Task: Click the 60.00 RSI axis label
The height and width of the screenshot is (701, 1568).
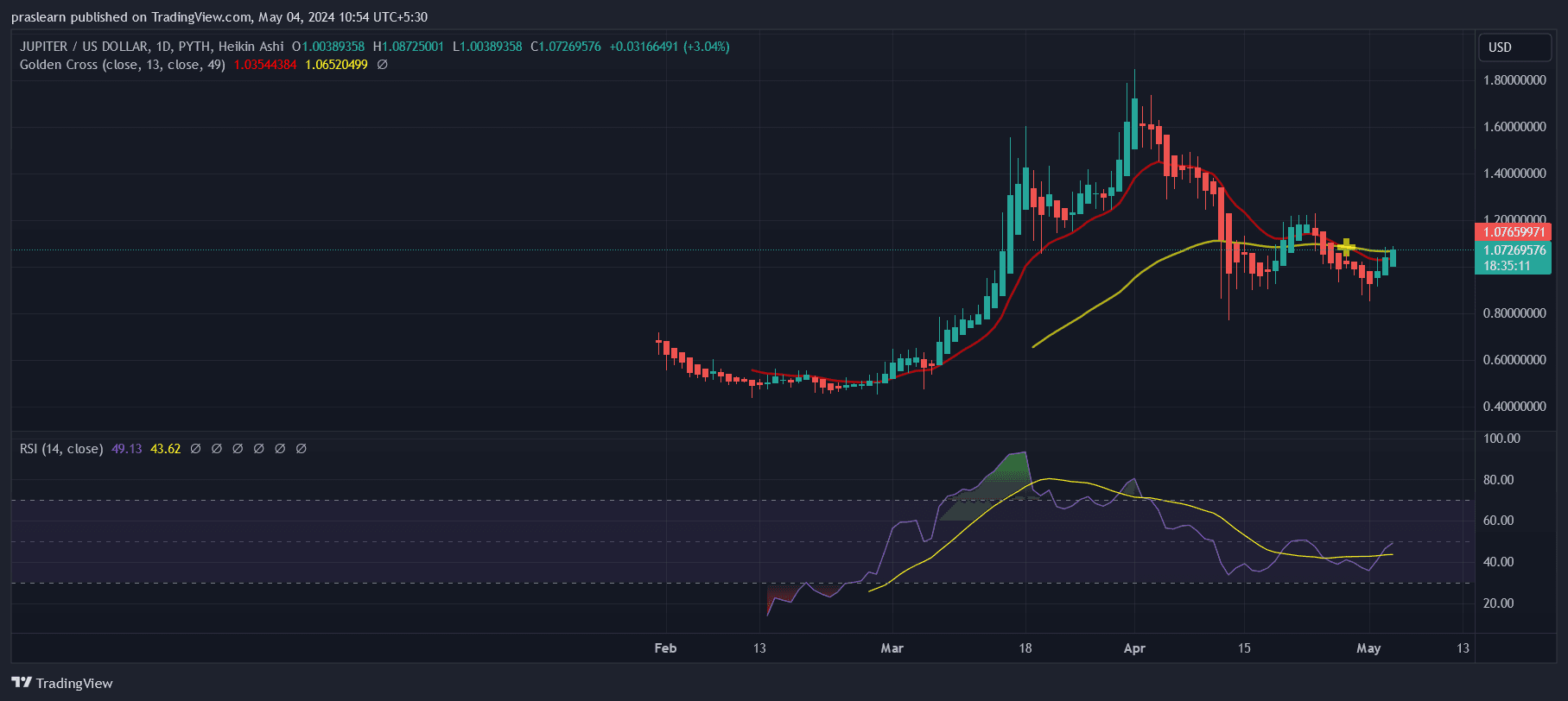Action: (x=1499, y=521)
